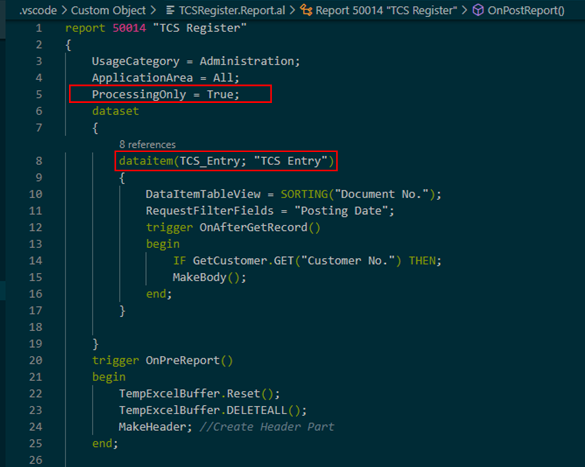The width and height of the screenshot is (585, 467).
Task: Click line number 12 in gutter
Action: coord(36,227)
